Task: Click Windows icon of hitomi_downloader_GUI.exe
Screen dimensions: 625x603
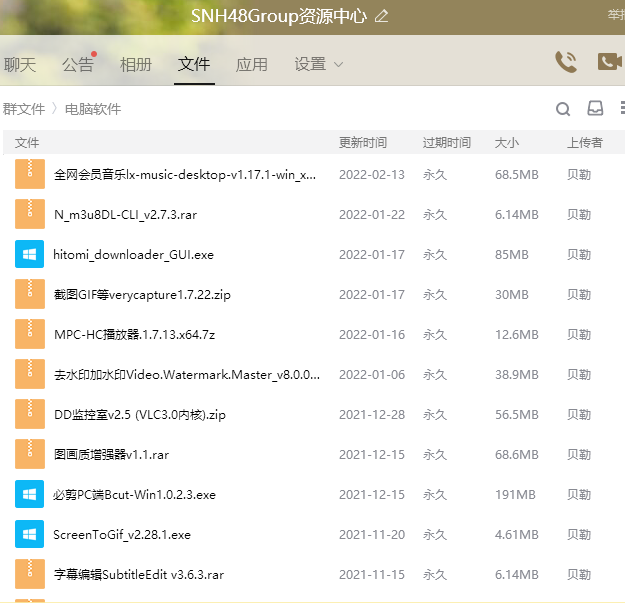Action: 29,254
